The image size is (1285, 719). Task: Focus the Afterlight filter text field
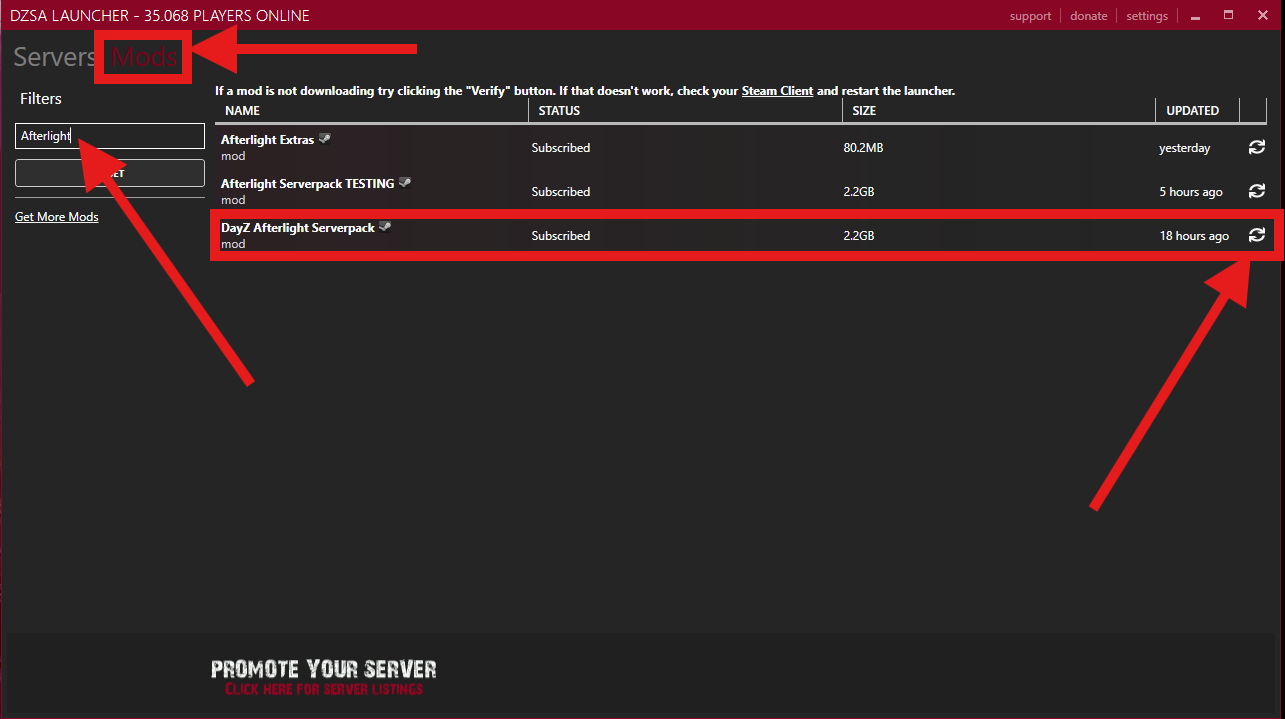pyautogui.click(x=110, y=136)
